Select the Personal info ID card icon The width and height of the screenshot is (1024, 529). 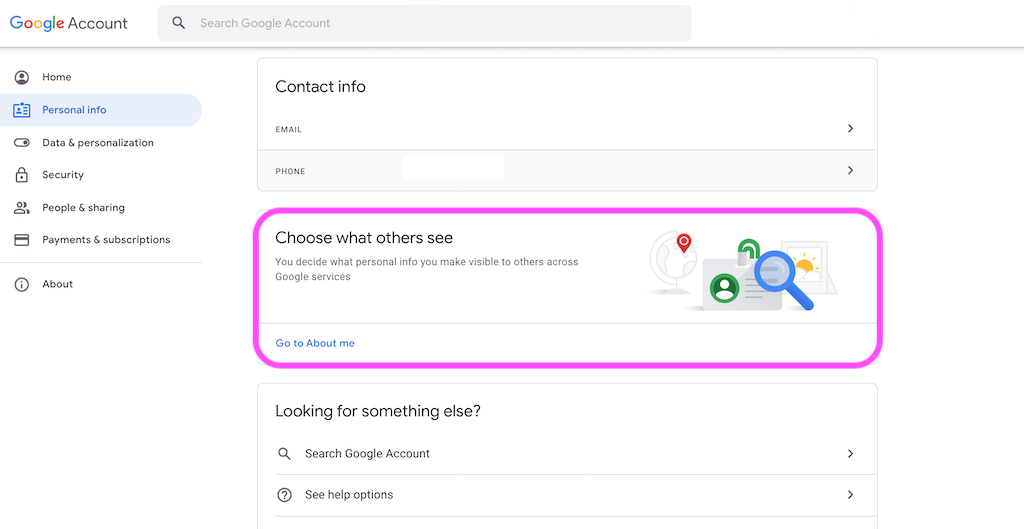coord(22,110)
